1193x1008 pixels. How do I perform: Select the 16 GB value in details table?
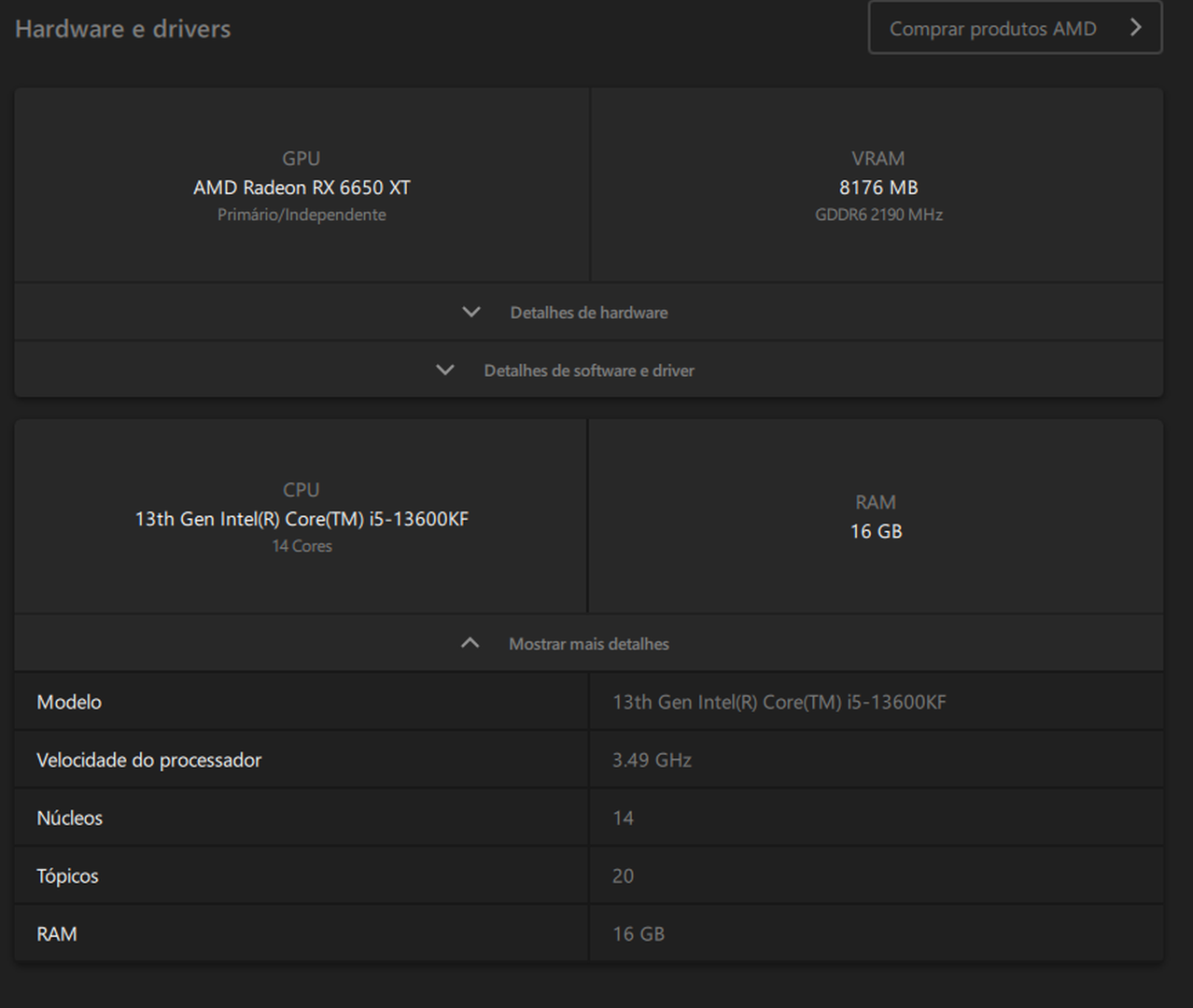pyautogui.click(x=639, y=933)
